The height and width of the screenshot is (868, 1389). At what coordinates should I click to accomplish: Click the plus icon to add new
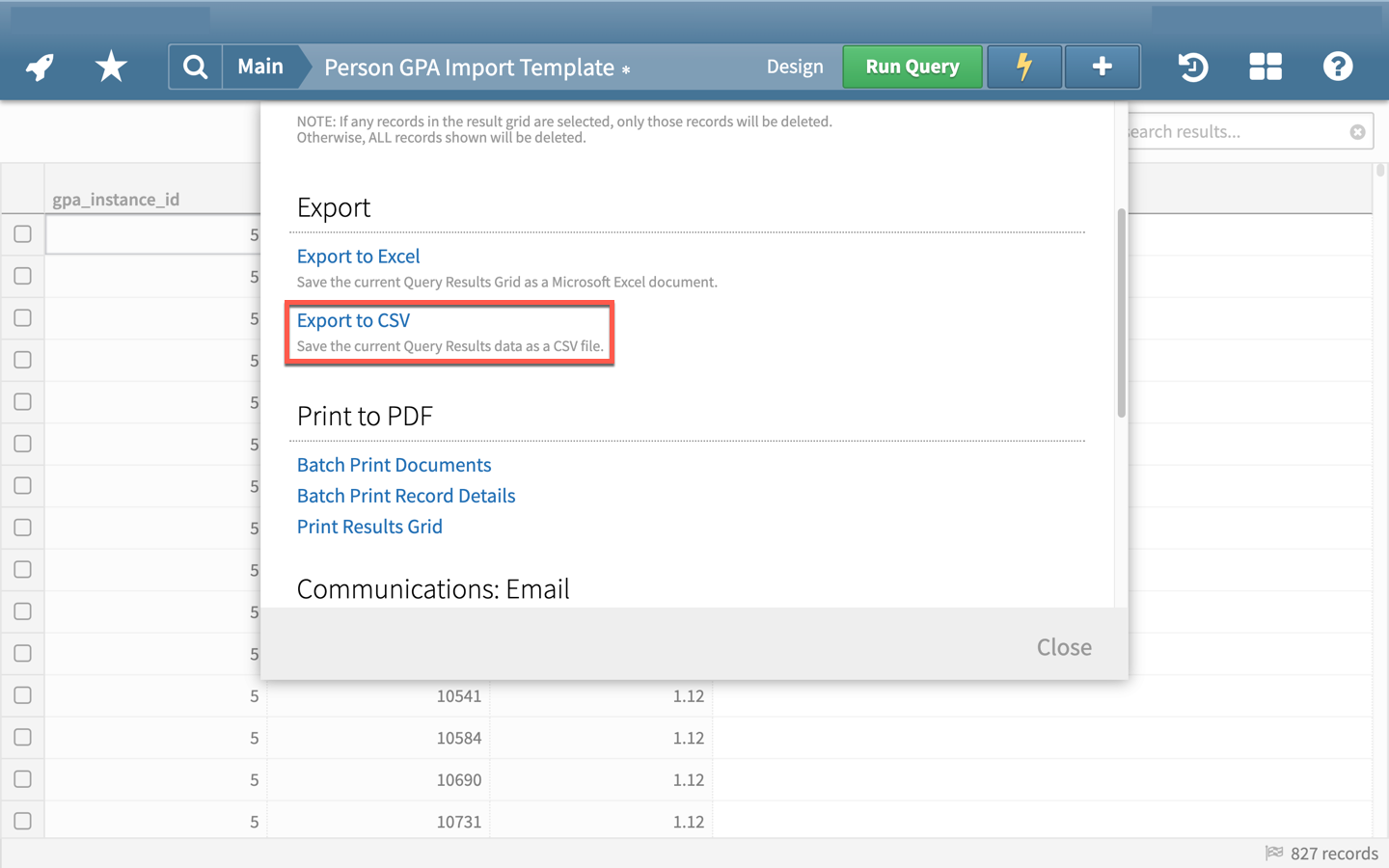pos(1102,67)
